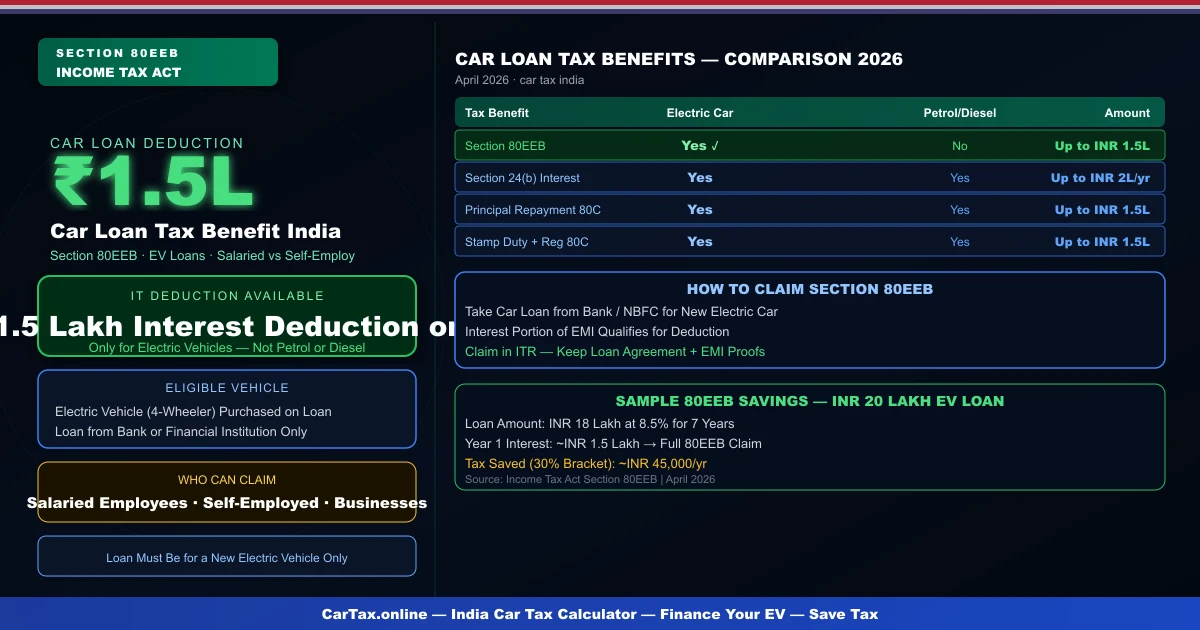
Task: Click the ELIGIBLE VEHICLE panel title
Action: point(227,388)
